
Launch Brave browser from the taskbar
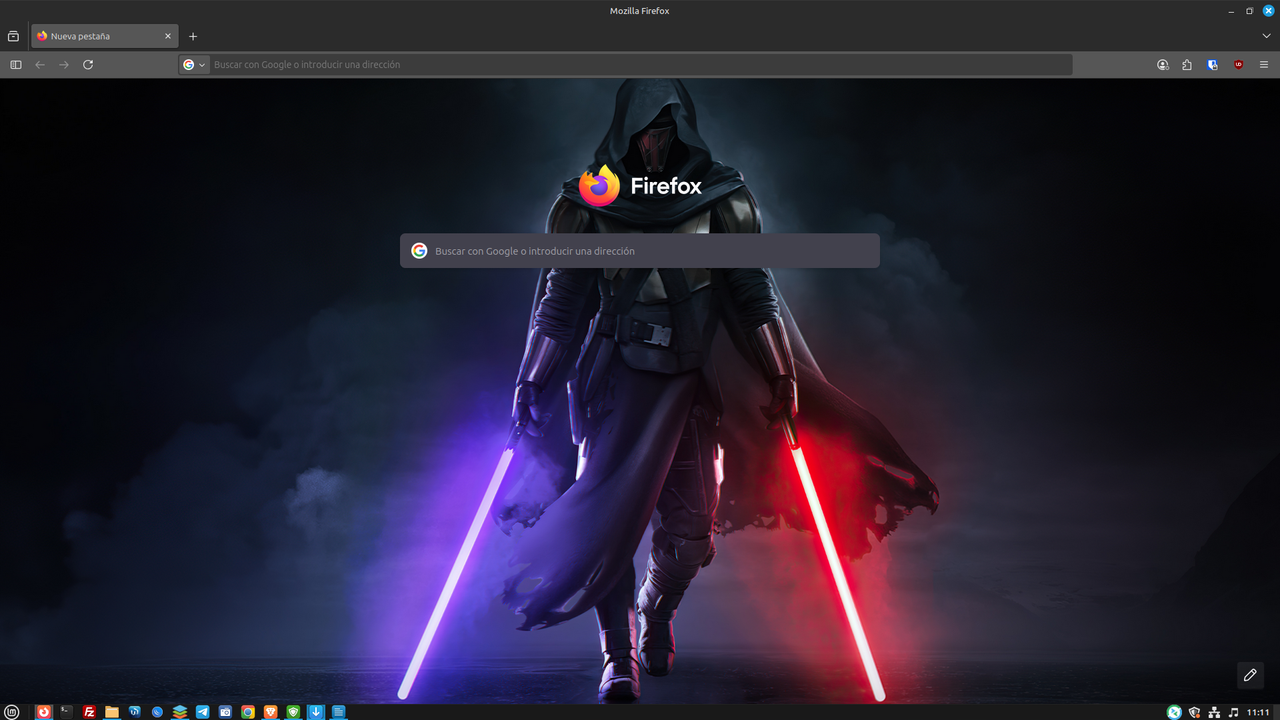tap(271, 712)
